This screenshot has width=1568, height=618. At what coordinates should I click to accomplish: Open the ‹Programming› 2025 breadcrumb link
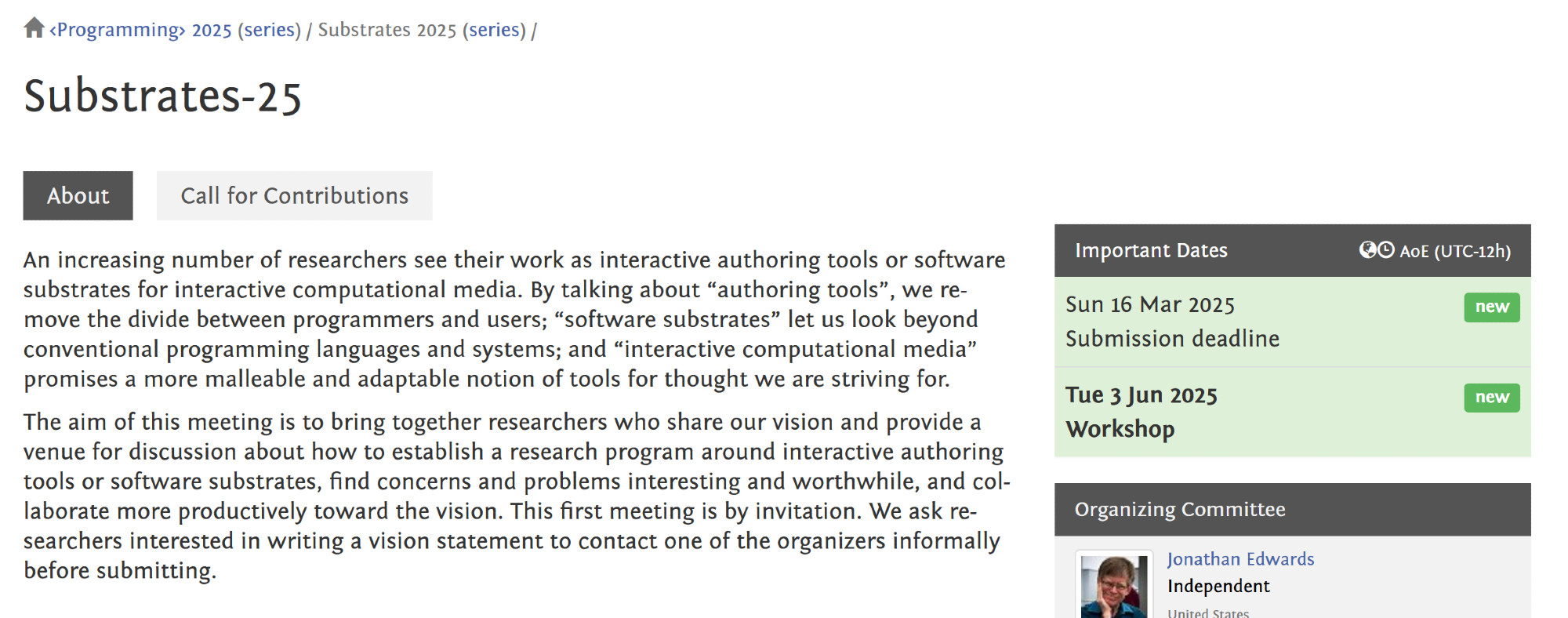coord(140,30)
